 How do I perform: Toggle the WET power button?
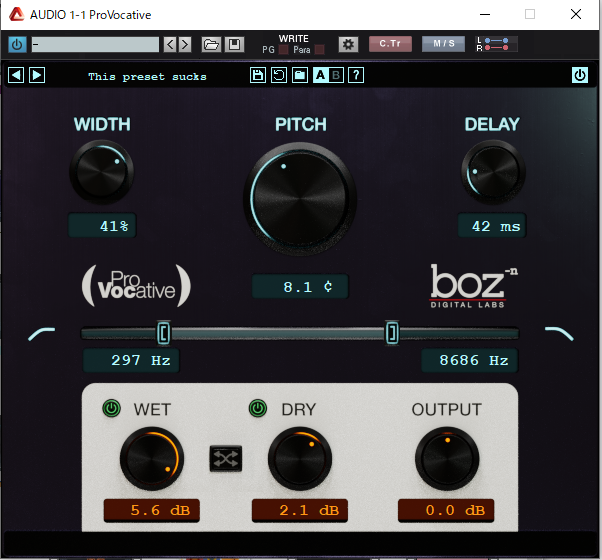coord(112,408)
